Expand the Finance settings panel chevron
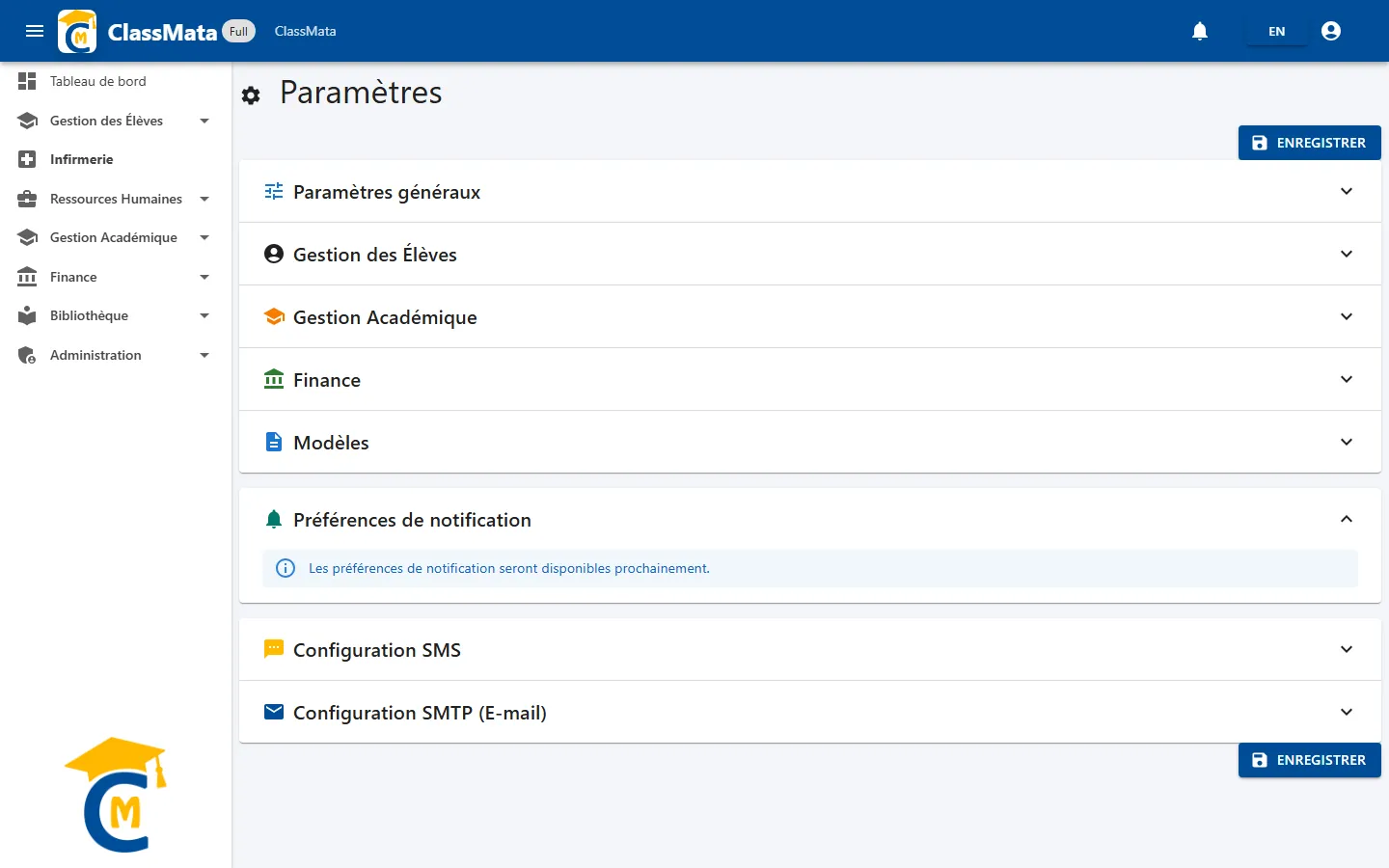1389x868 pixels. click(x=1347, y=379)
